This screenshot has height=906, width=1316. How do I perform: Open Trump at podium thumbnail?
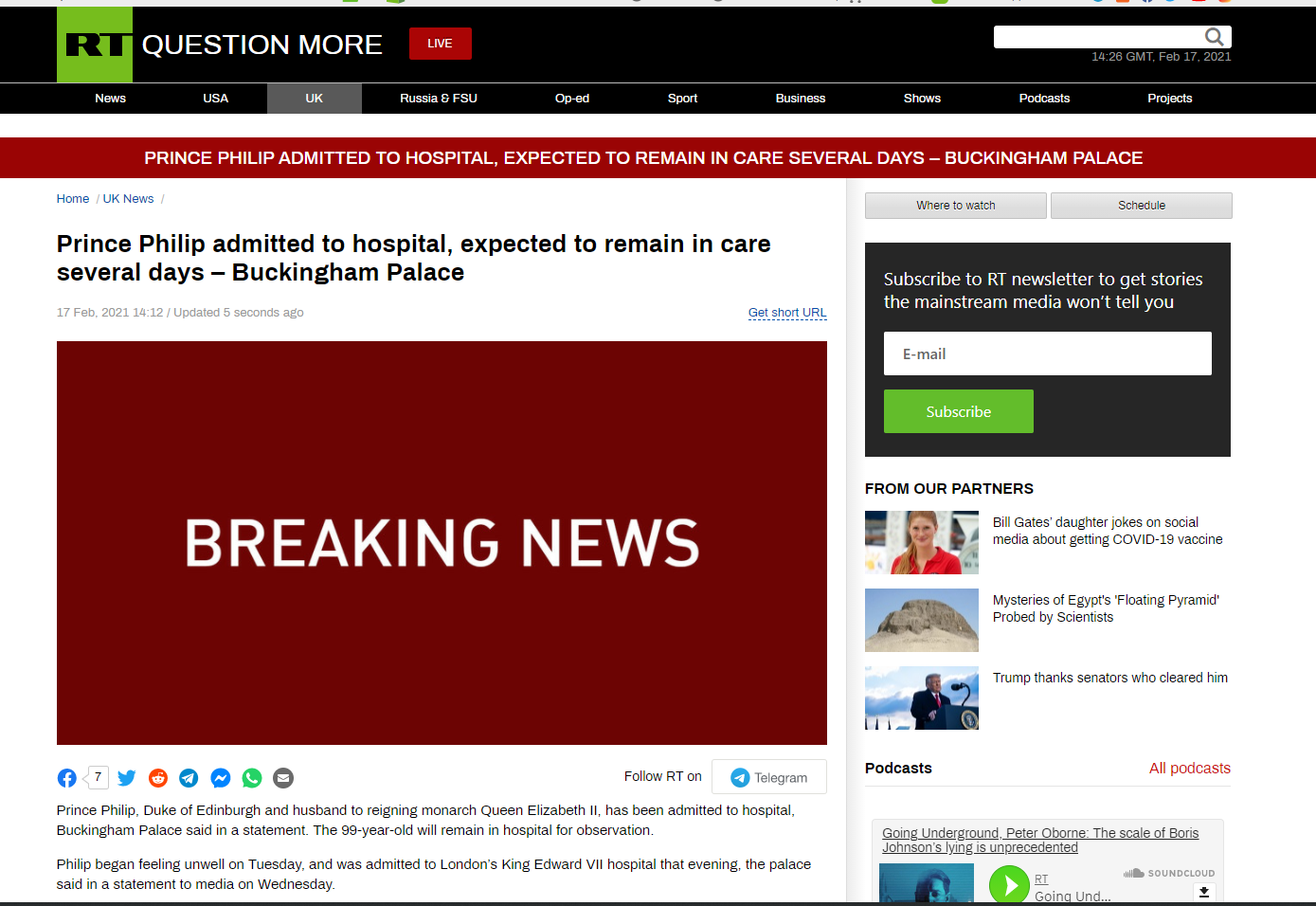[x=922, y=698]
